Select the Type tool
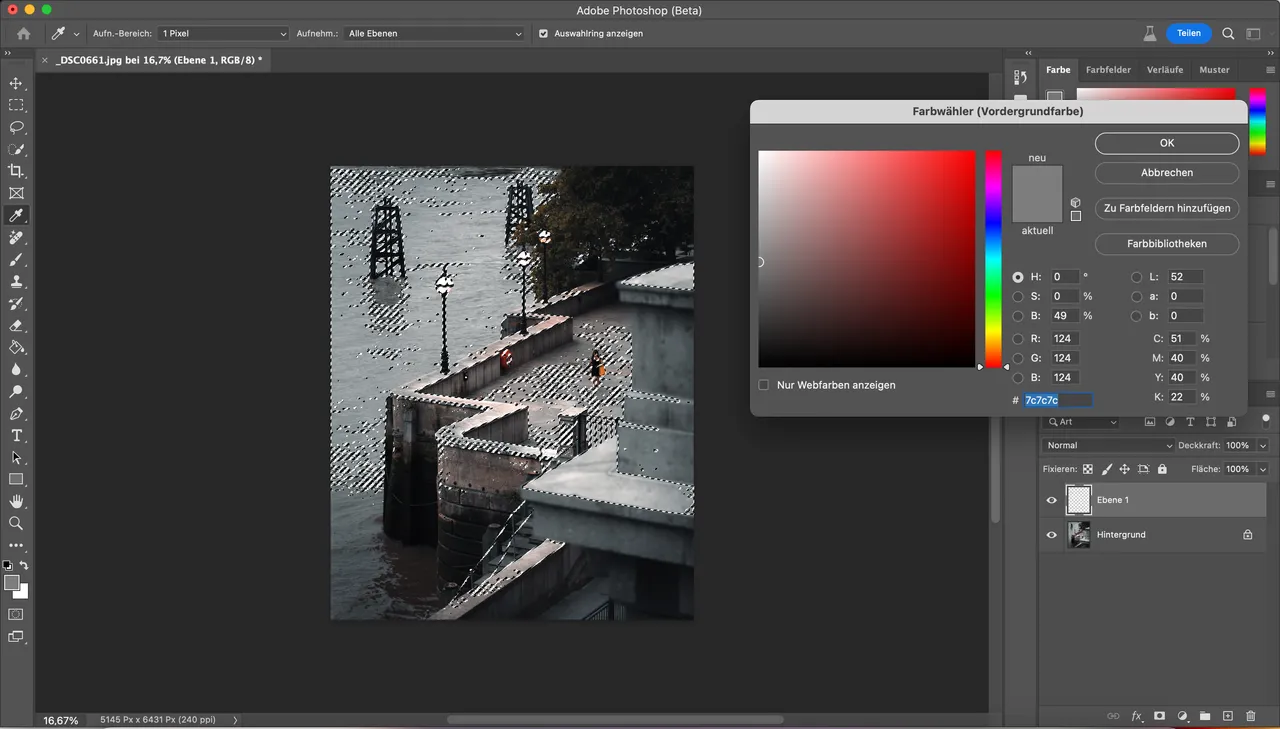The image size is (1280, 729). tap(16, 435)
